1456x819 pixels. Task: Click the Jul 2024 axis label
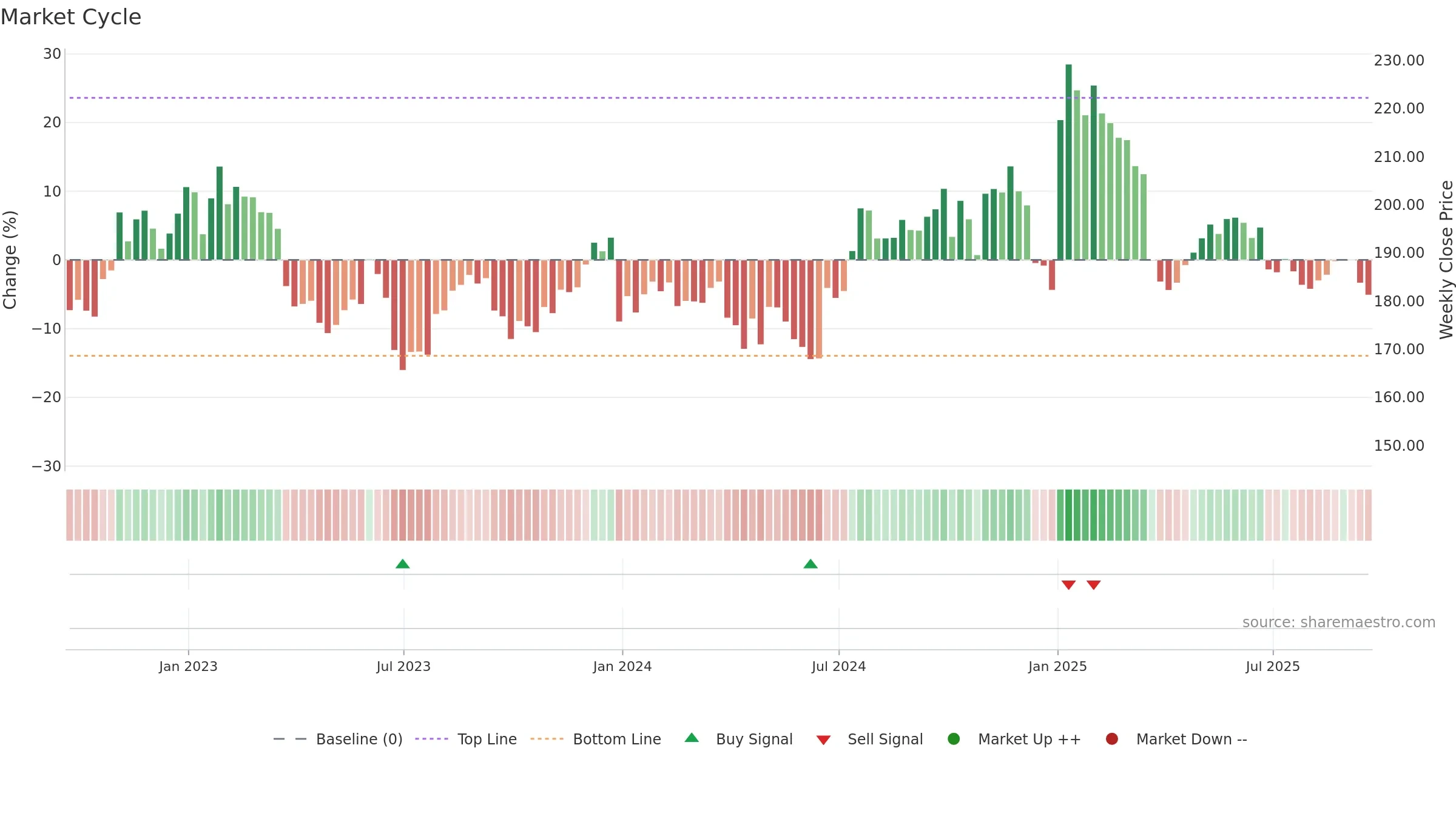[839, 666]
